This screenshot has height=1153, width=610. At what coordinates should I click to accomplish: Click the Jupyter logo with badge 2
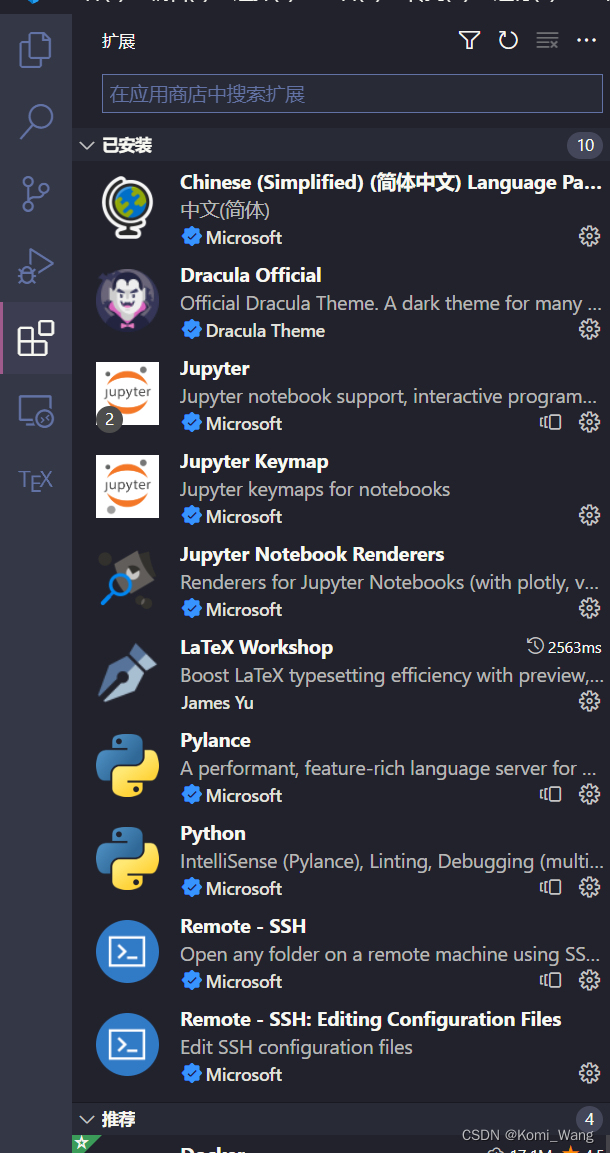click(127, 393)
